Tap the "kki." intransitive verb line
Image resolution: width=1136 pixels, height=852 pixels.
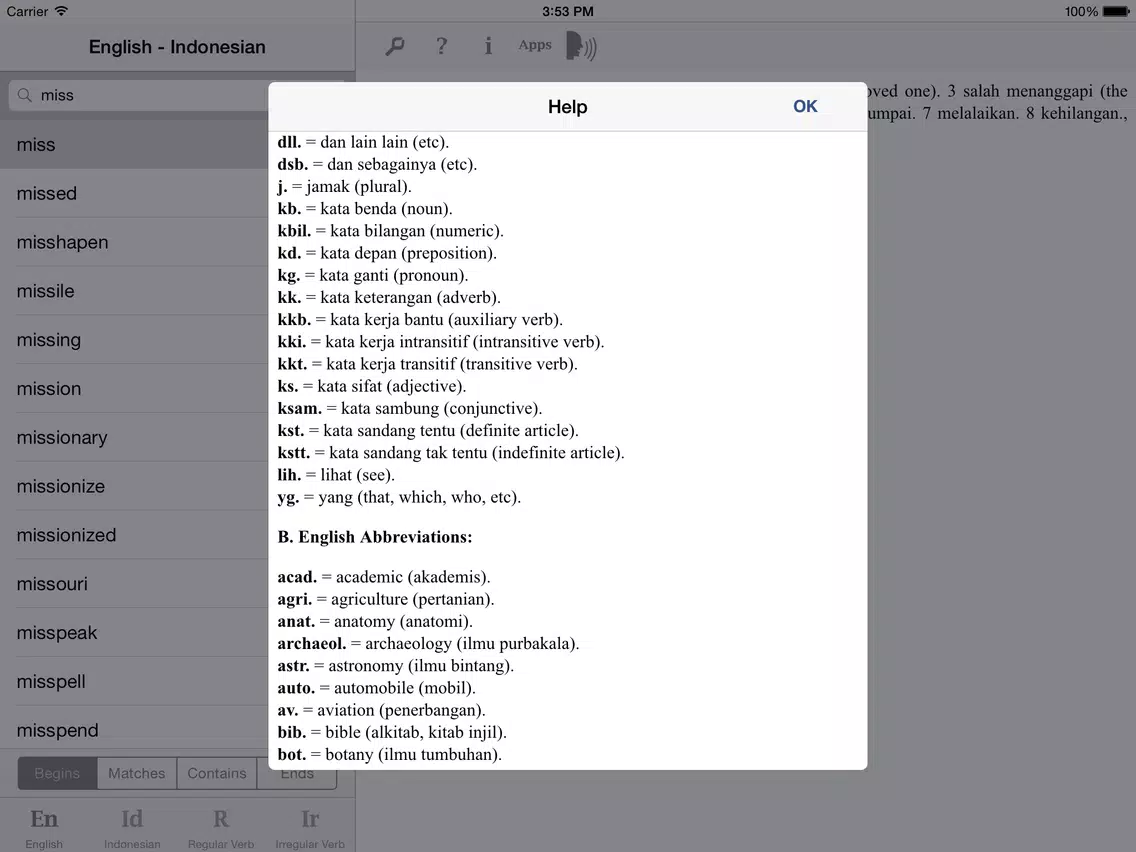(x=440, y=342)
